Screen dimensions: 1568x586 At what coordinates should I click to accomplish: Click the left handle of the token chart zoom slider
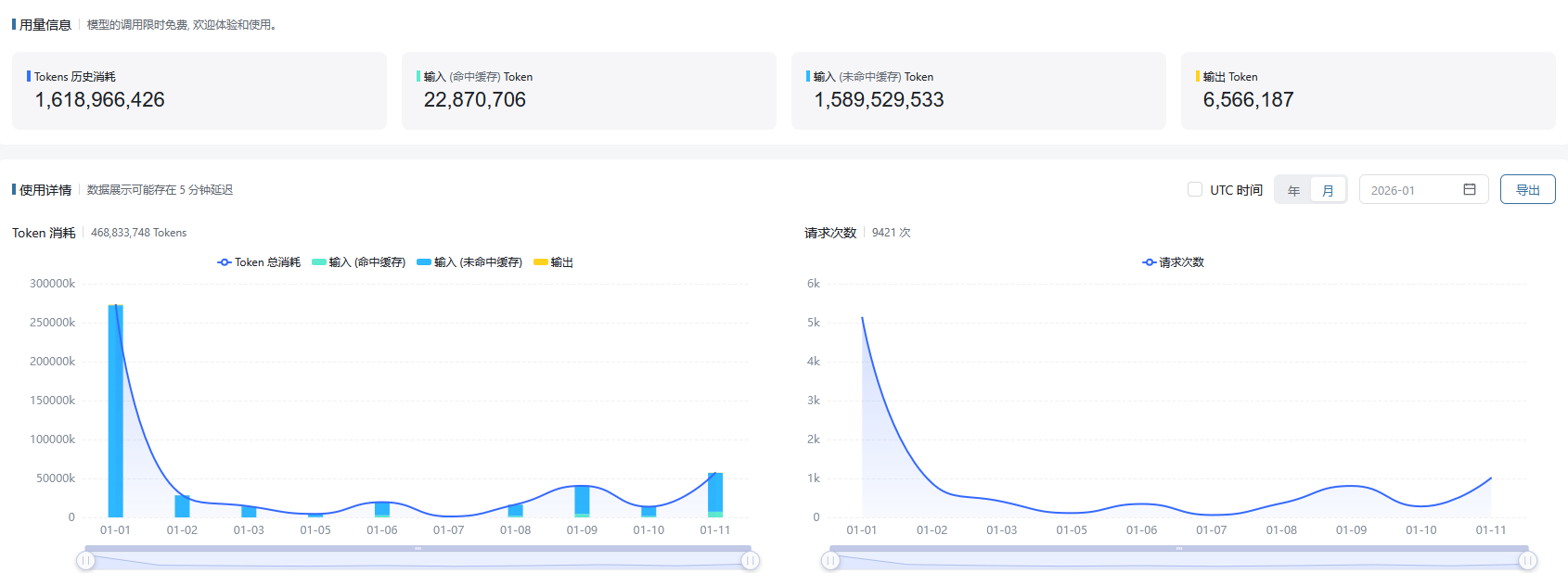tap(85, 560)
